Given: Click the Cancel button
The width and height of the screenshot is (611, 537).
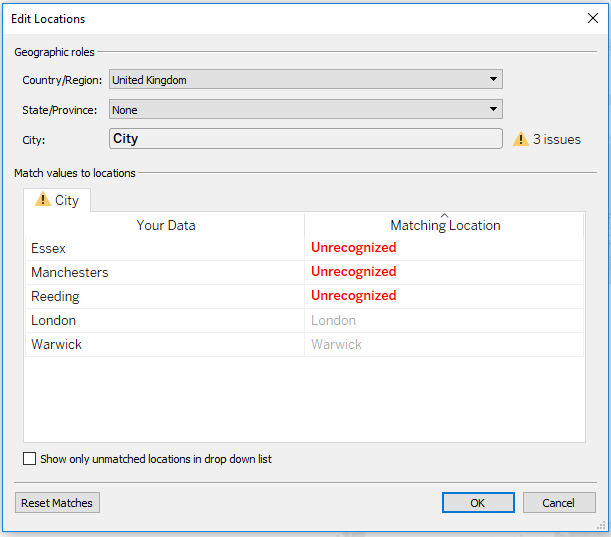Looking at the screenshot, I should [x=559, y=503].
